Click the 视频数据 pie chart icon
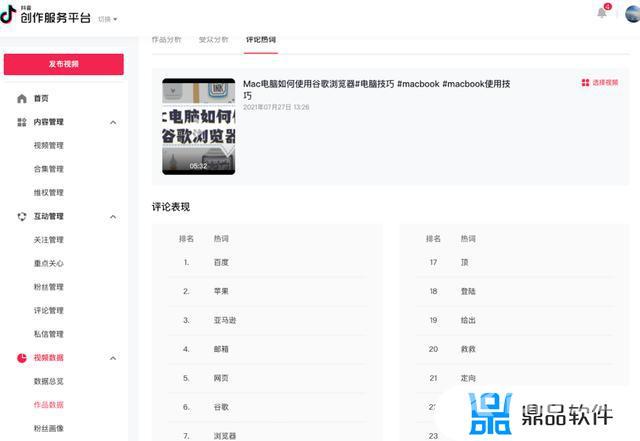 22,358
